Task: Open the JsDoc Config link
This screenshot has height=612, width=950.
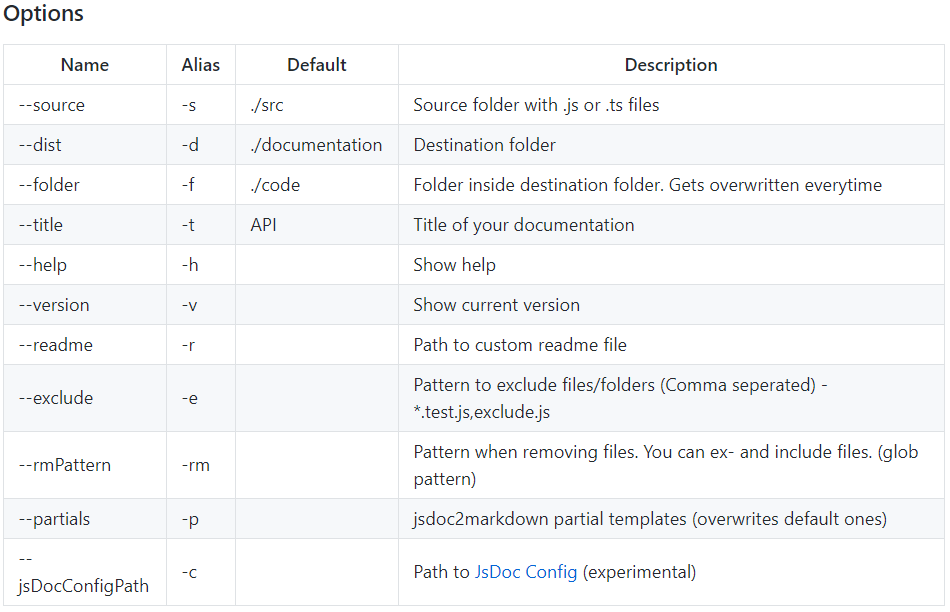Action: pyautogui.click(x=525, y=572)
